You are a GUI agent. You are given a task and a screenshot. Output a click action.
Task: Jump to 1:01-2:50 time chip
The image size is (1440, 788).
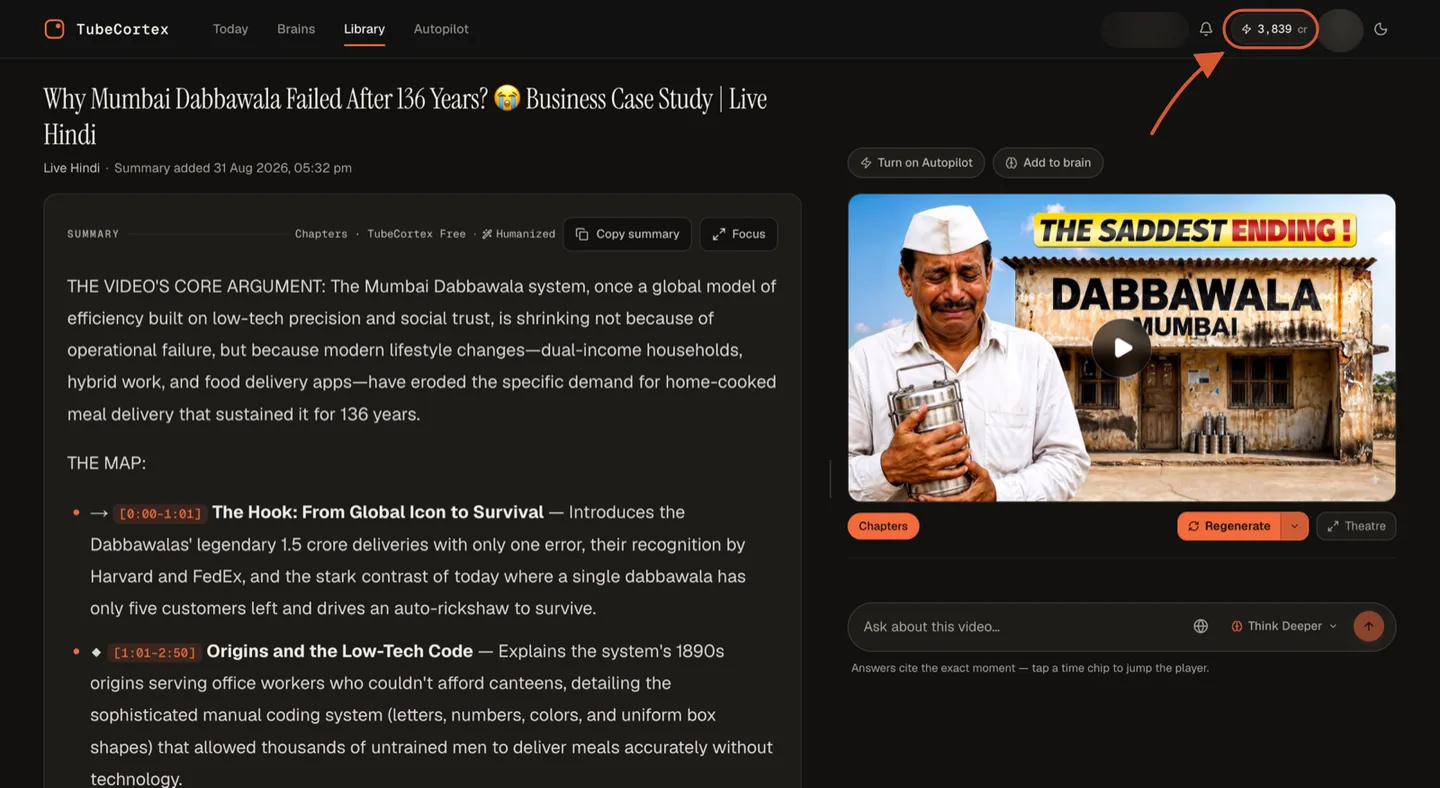[155, 653]
